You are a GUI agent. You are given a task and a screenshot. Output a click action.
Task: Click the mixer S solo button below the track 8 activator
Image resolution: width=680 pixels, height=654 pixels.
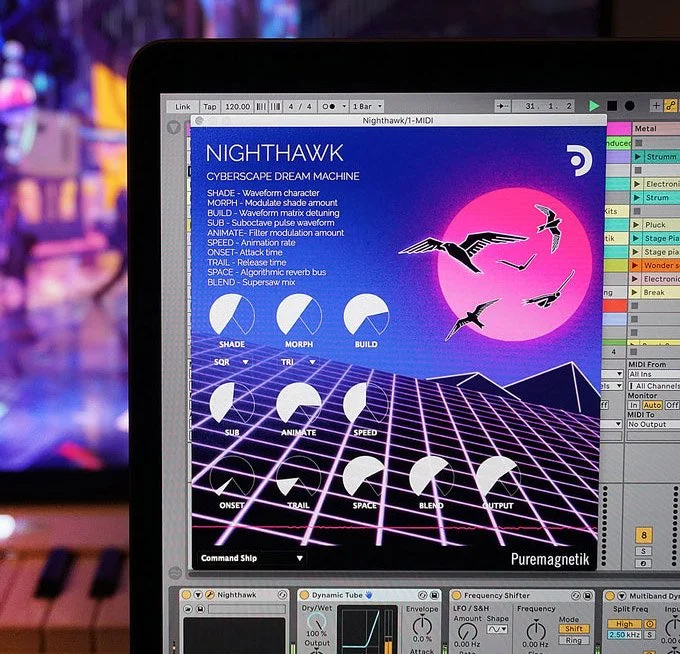pyautogui.click(x=644, y=551)
